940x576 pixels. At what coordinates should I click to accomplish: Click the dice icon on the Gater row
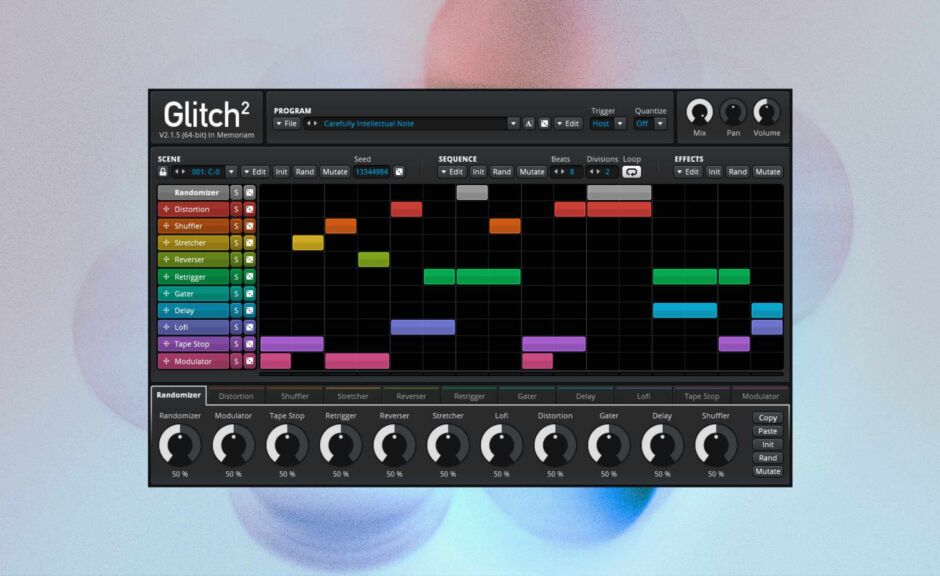pyautogui.click(x=249, y=294)
